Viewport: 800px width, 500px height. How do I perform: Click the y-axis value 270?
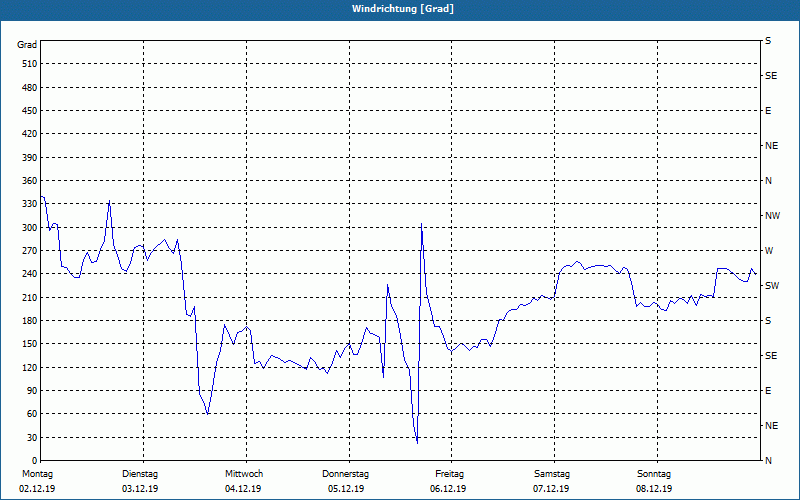click(x=30, y=251)
